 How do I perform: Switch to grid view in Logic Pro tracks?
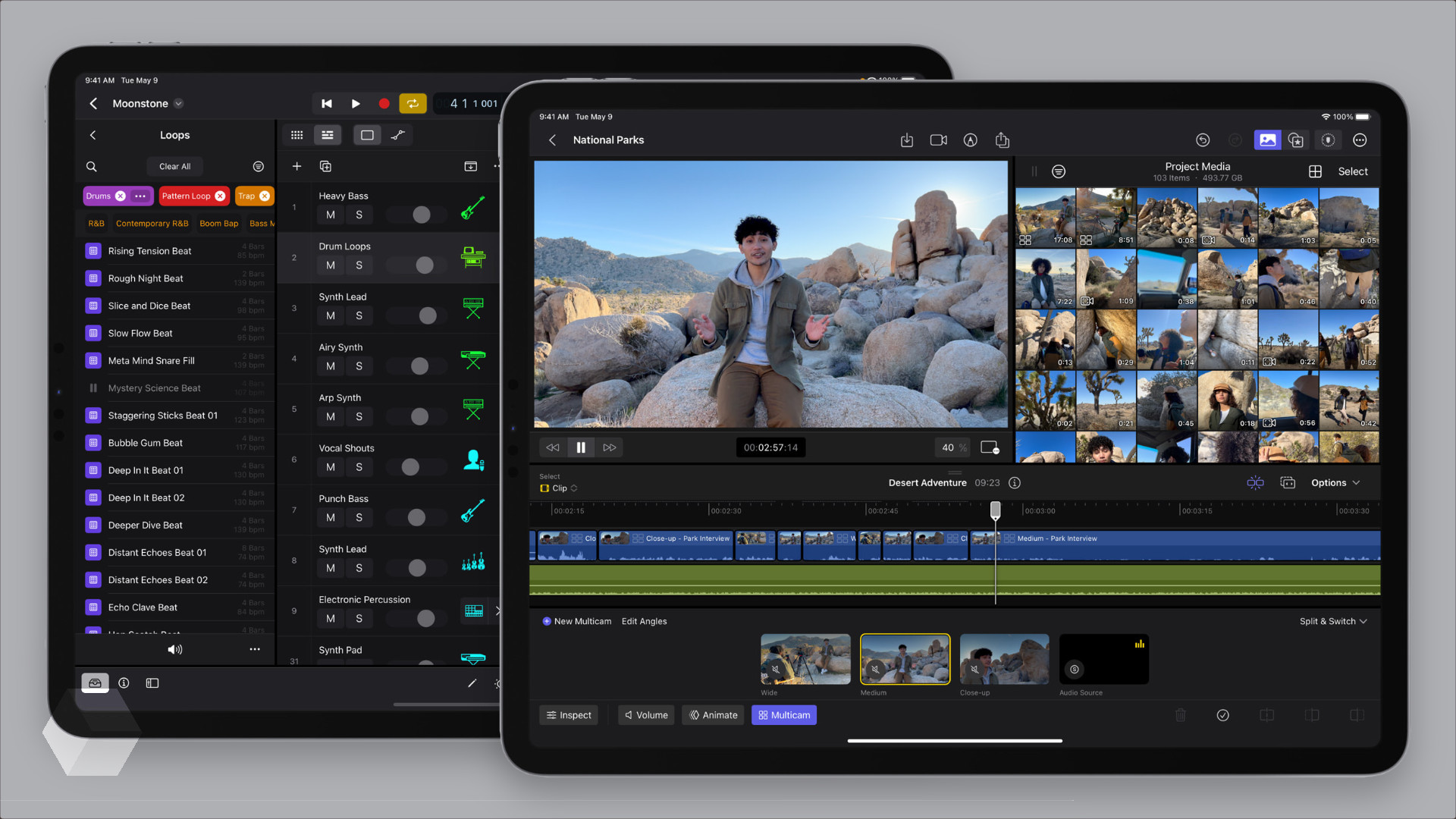point(297,135)
